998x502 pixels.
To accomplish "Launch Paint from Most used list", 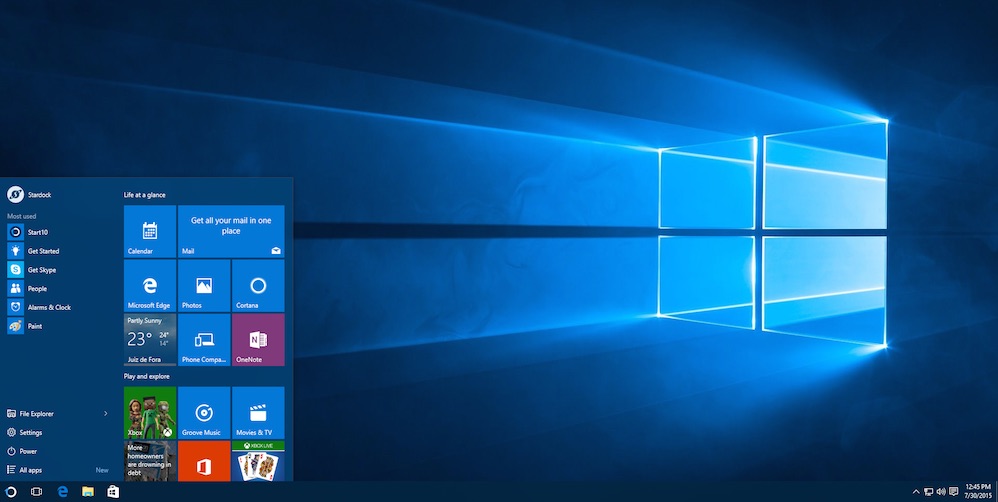I will pos(34,326).
